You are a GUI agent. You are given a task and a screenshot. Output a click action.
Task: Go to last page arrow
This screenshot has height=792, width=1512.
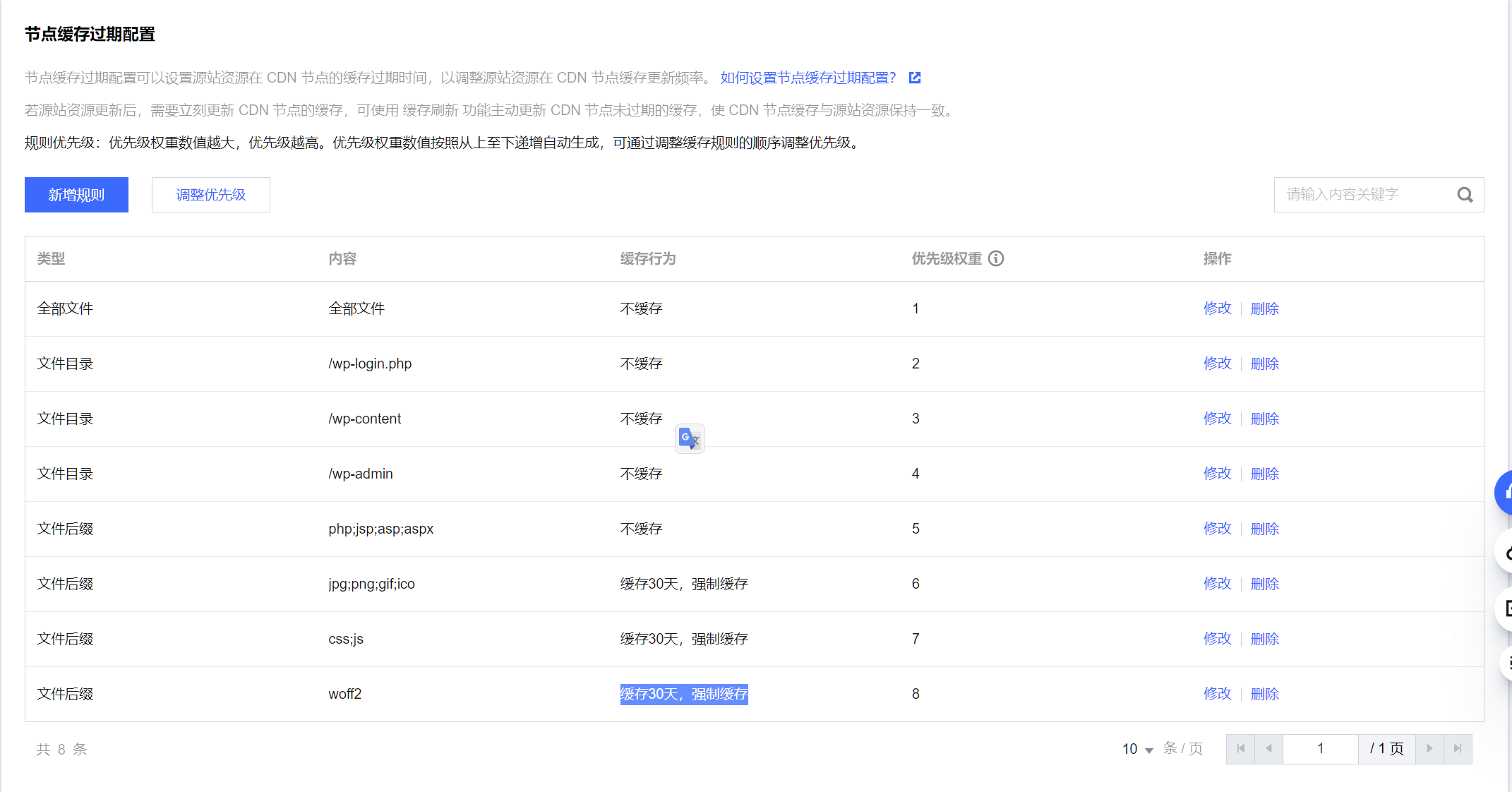pyautogui.click(x=1458, y=748)
